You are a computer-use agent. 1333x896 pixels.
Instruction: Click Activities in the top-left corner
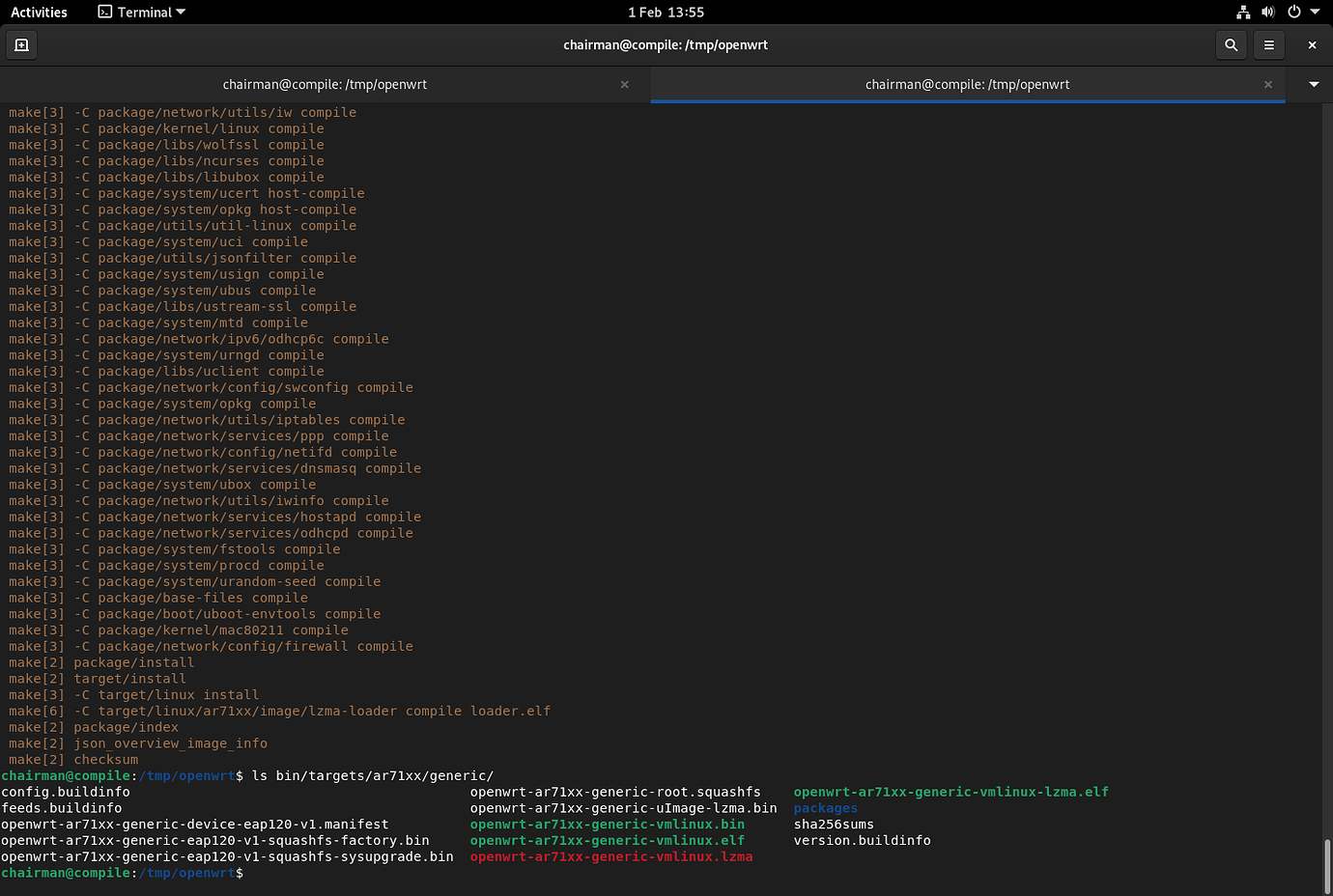point(38,12)
